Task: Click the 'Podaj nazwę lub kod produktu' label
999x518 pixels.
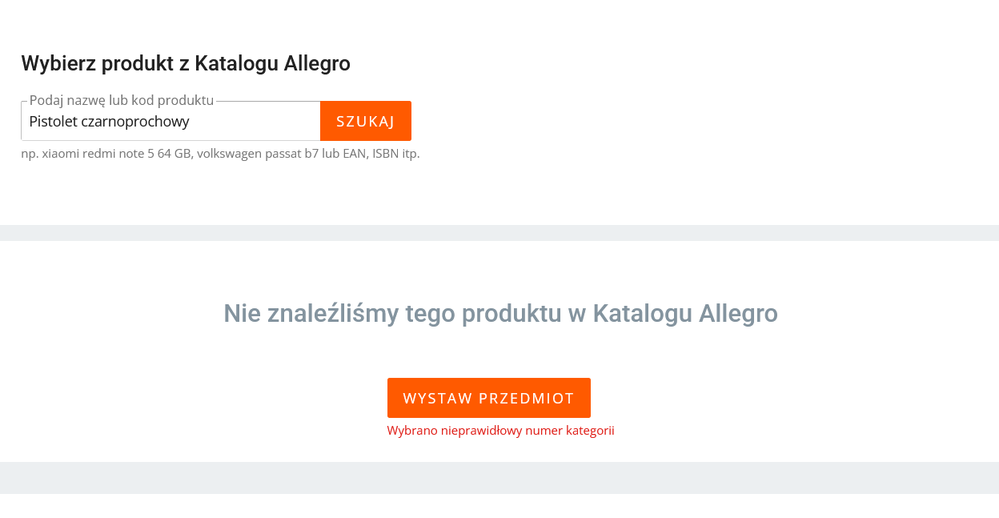Action: click(121, 100)
